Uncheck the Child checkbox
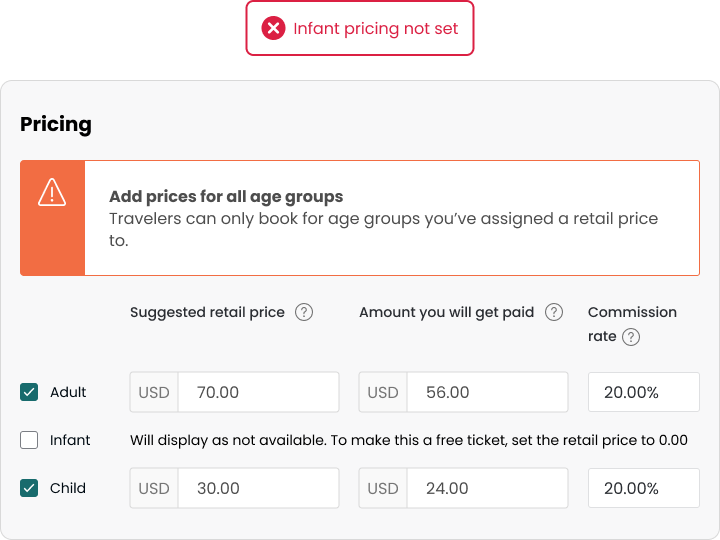The image size is (720, 540). coord(29,488)
